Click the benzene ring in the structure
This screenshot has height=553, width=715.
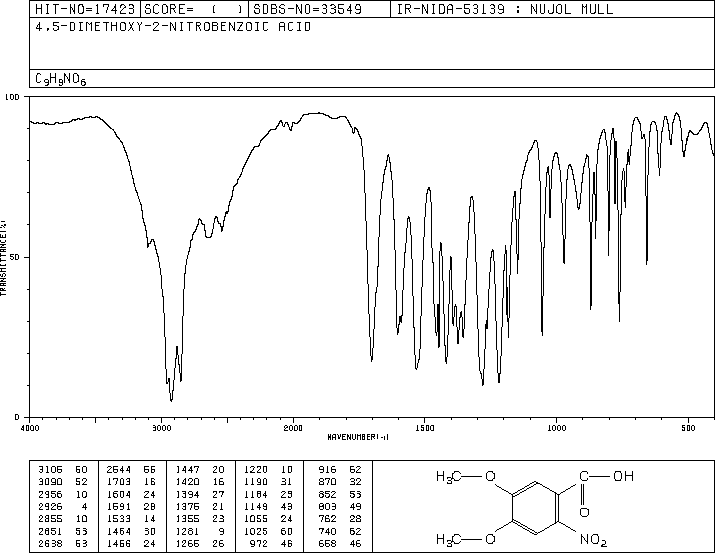(535, 507)
